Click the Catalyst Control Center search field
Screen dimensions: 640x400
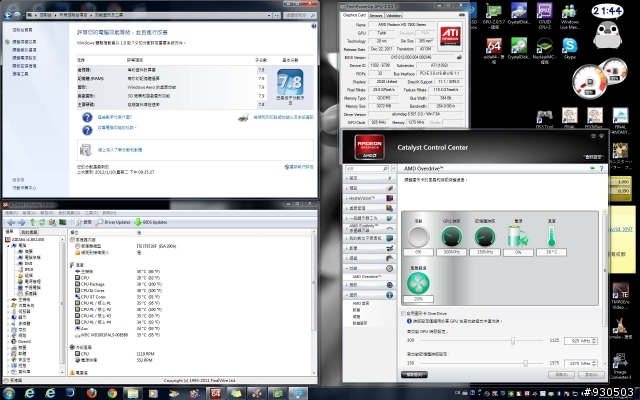coord(367,168)
